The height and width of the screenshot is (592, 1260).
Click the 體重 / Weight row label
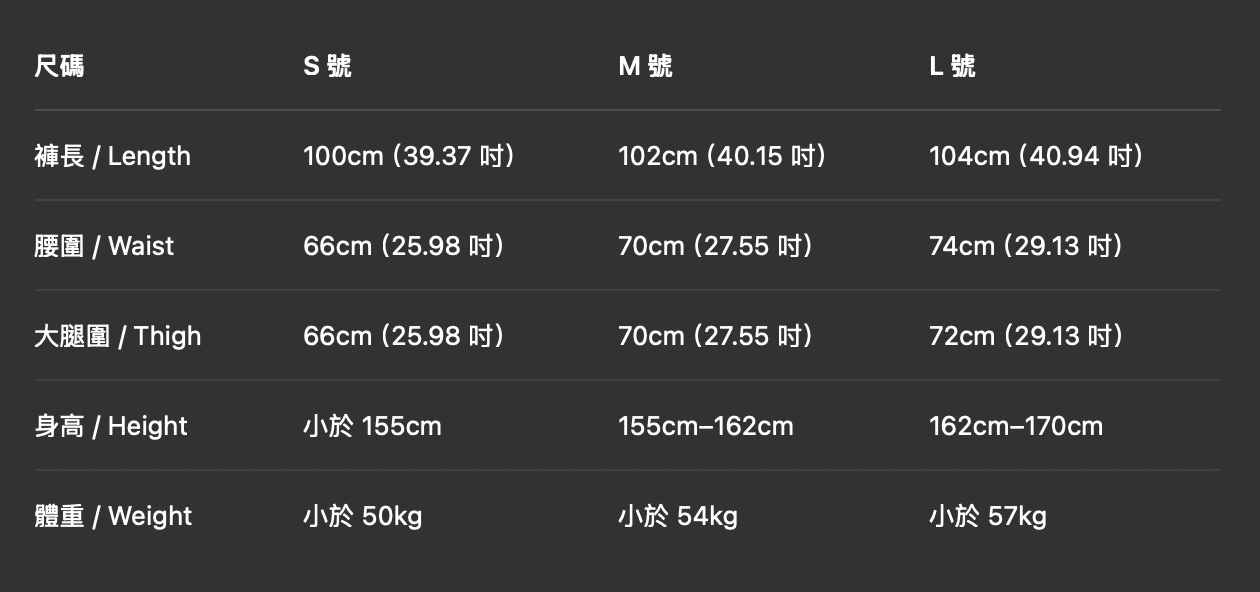tap(113, 516)
